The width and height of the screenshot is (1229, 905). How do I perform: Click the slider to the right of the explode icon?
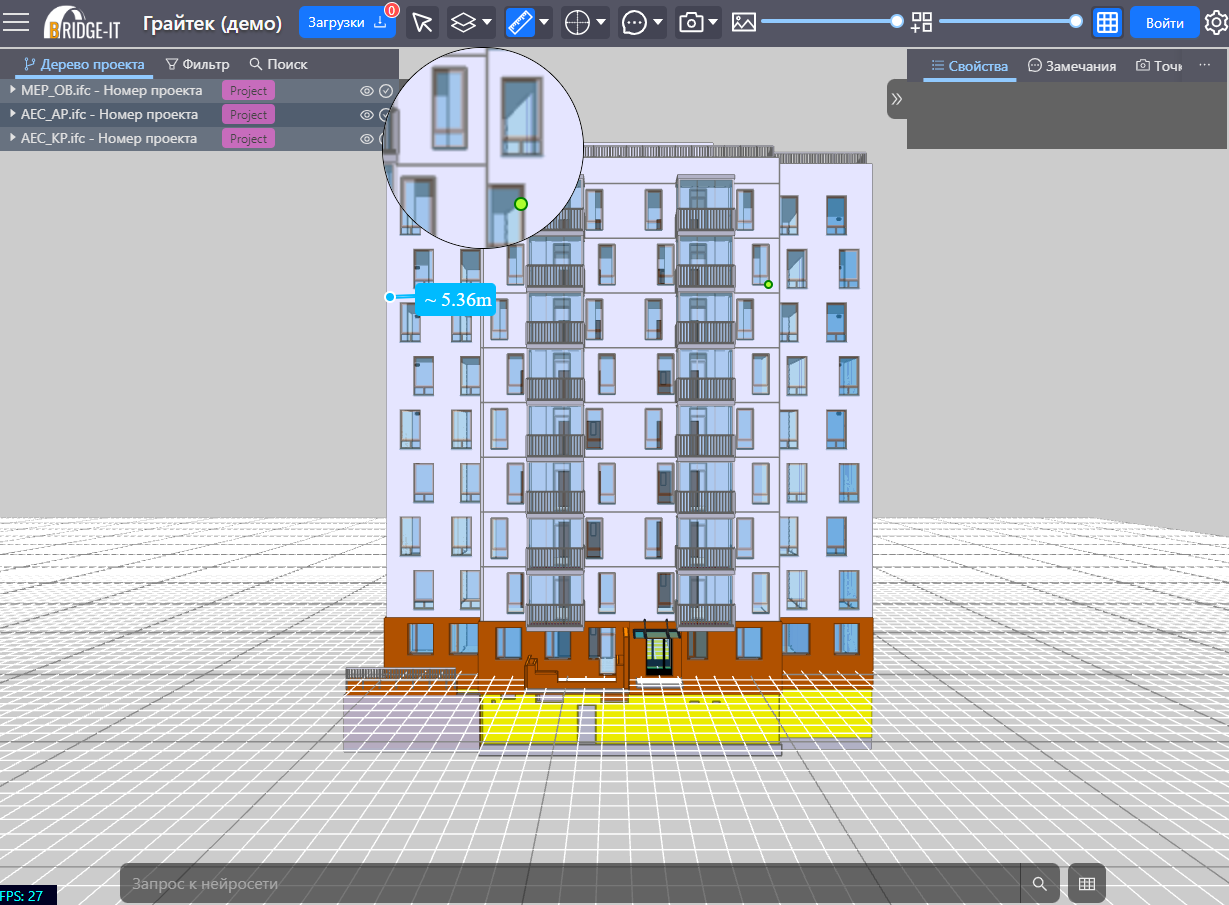(x=1010, y=21)
